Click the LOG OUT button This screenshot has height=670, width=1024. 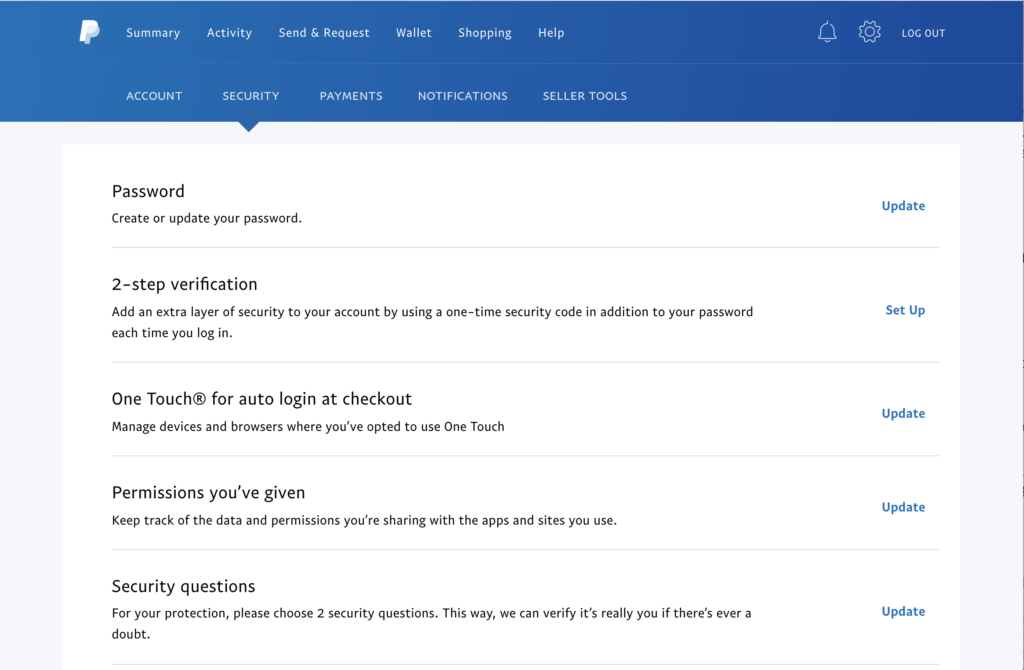click(923, 34)
